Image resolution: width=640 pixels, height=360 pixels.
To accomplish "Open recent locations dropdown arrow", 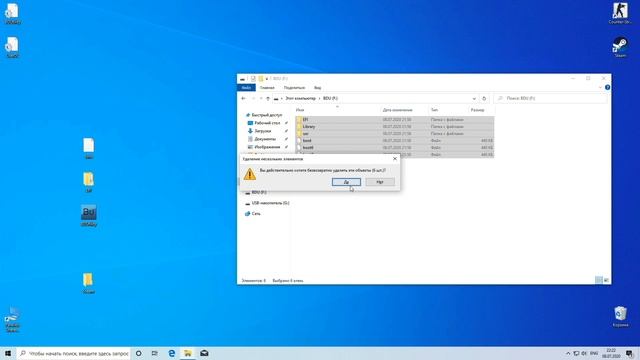I will coord(261,98).
